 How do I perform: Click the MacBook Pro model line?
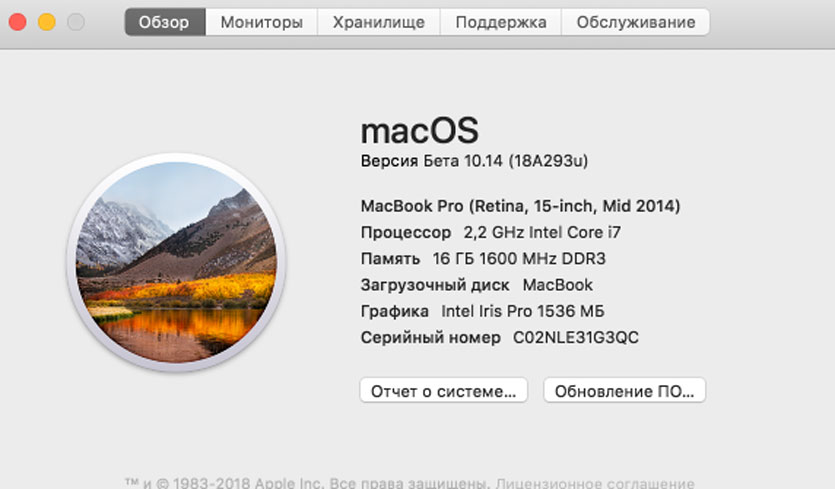point(520,206)
